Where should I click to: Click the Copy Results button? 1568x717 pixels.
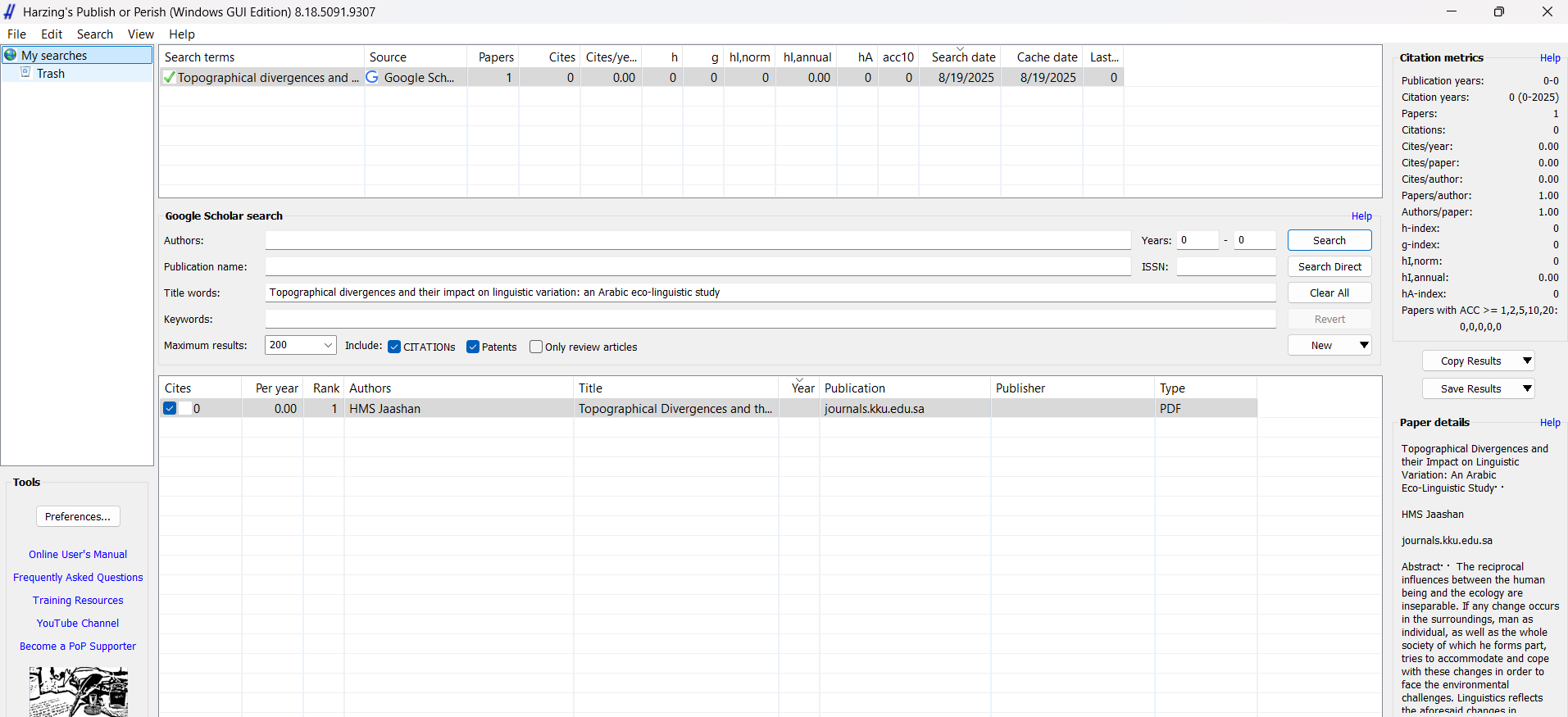pos(1471,361)
